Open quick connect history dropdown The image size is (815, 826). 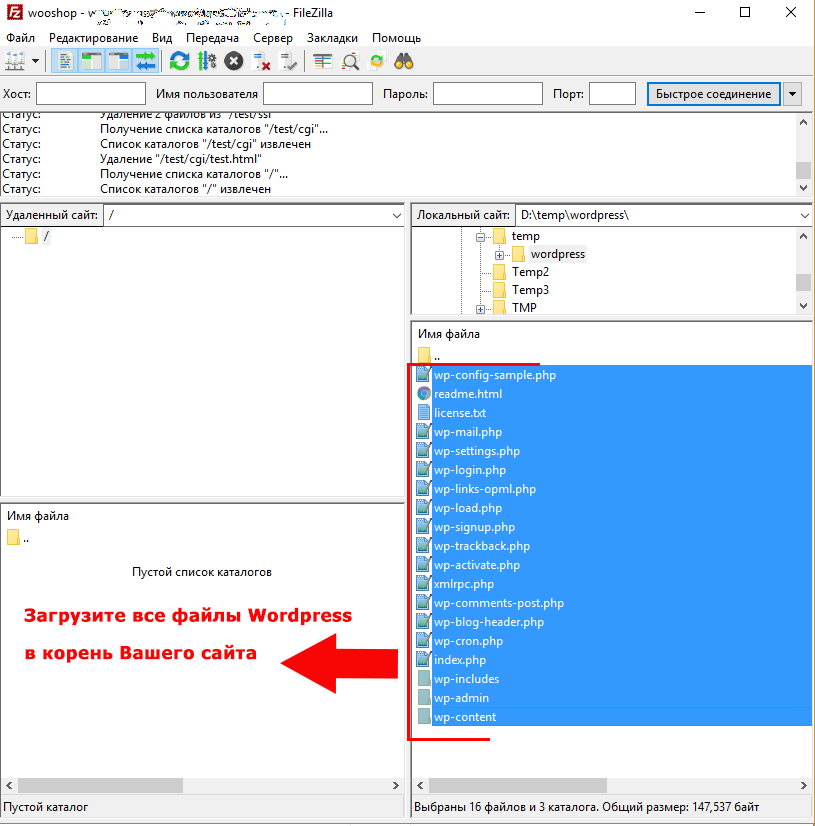792,94
